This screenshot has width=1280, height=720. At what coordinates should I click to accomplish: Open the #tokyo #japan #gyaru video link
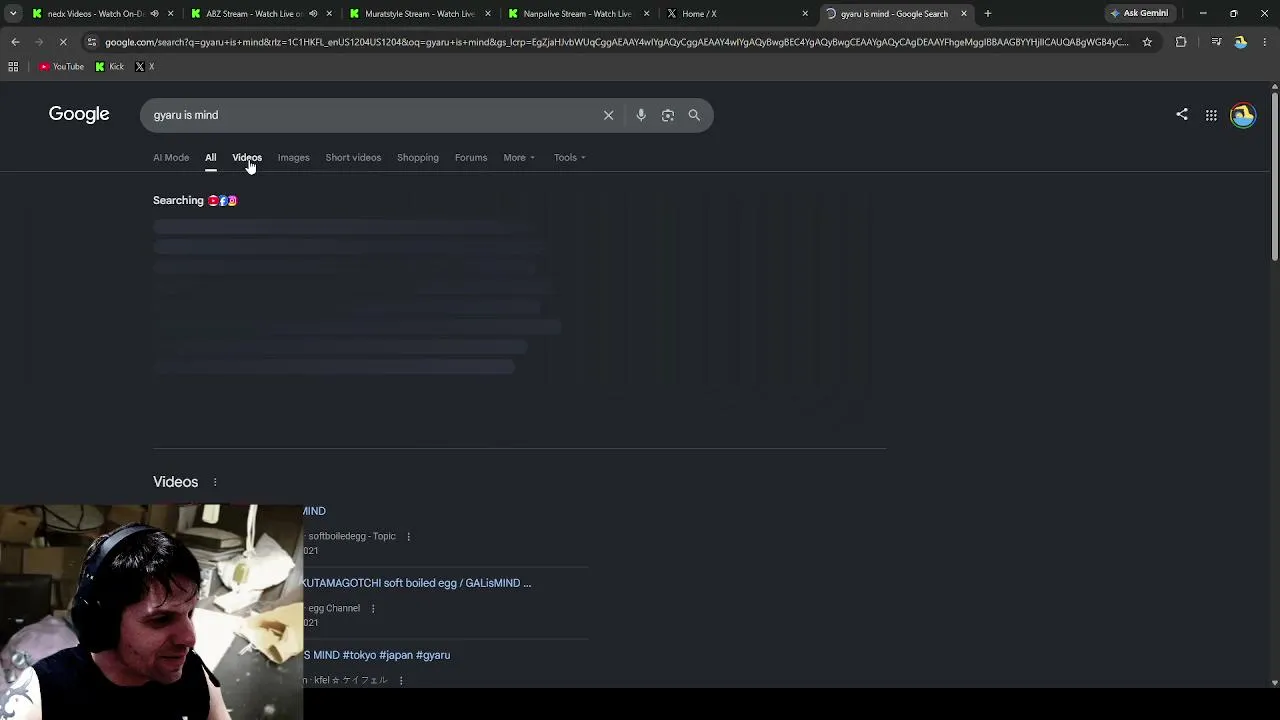click(x=376, y=655)
